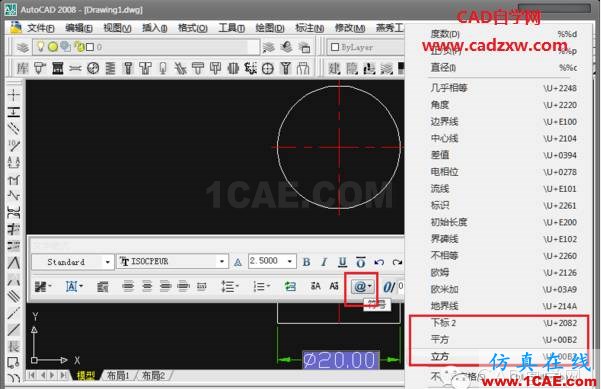Select the Distribute text alignment icon
Image resolution: width=601 pixels, height=389 pixels.
202,286
